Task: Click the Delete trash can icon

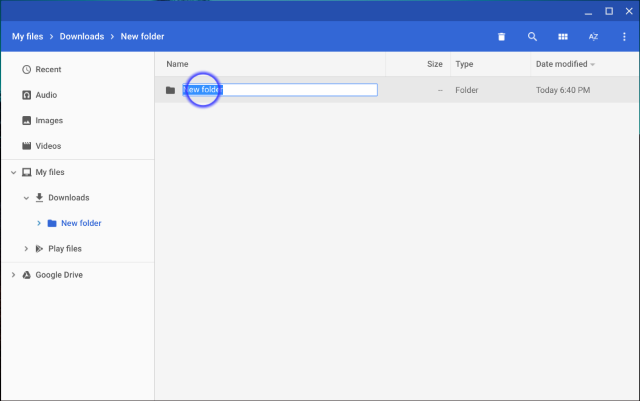Action: click(501, 37)
